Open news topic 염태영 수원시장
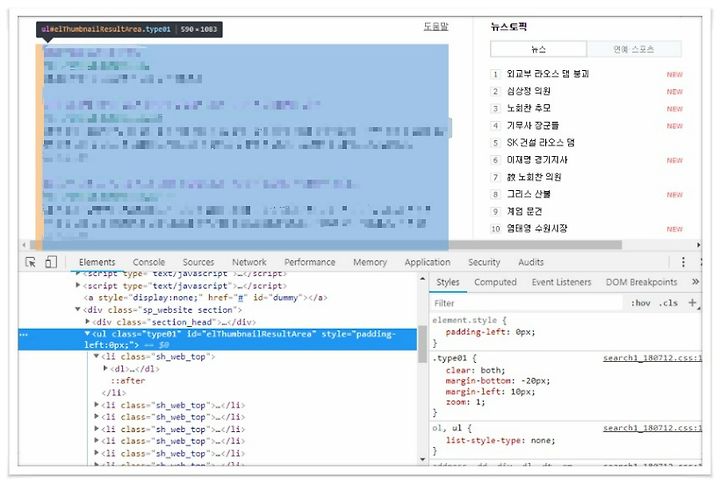Screen dimensions: 720x483 point(537,228)
